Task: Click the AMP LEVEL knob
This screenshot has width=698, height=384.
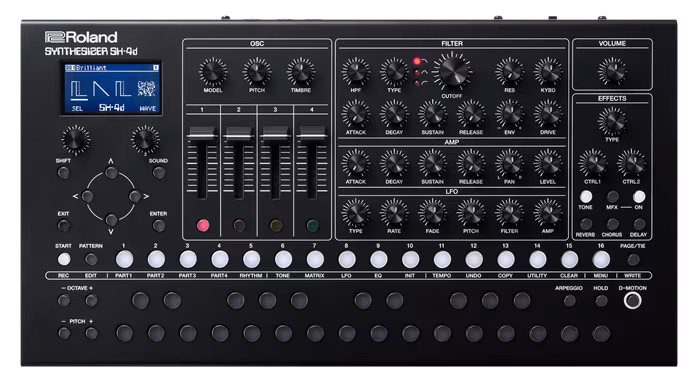Action: 548,163
